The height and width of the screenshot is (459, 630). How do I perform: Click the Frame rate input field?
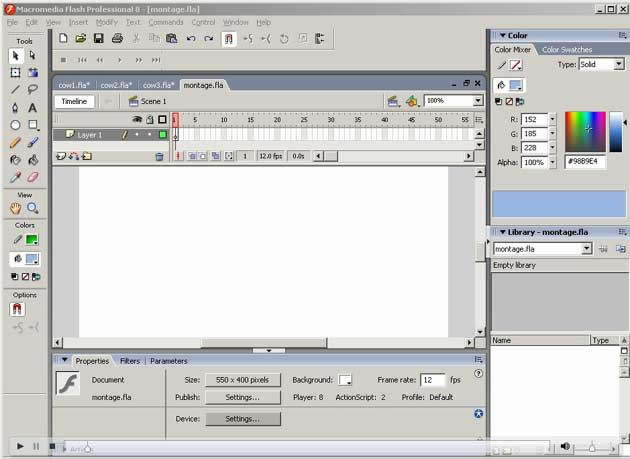(x=433, y=380)
